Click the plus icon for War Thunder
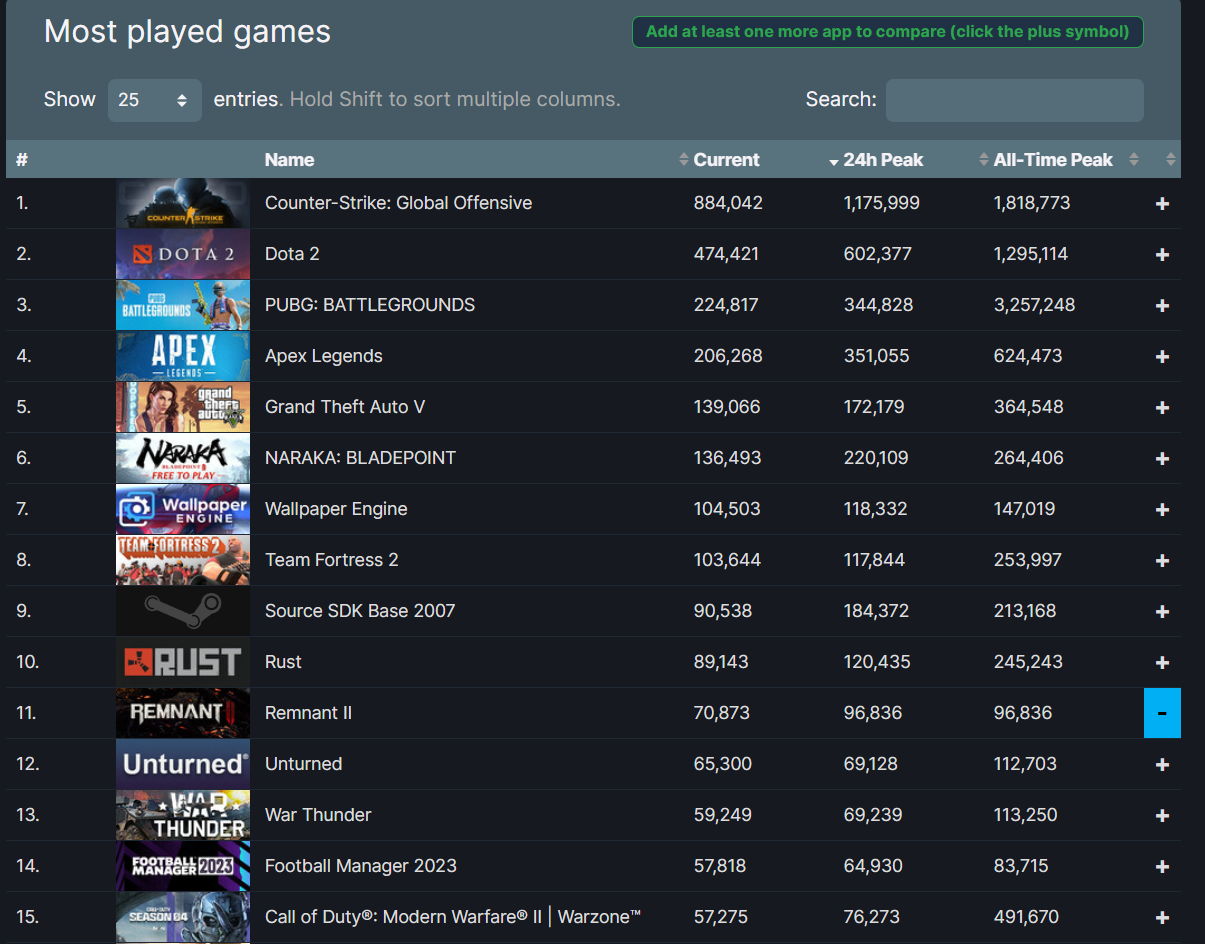Screen dimensions: 1205x944 (x=1162, y=816)
